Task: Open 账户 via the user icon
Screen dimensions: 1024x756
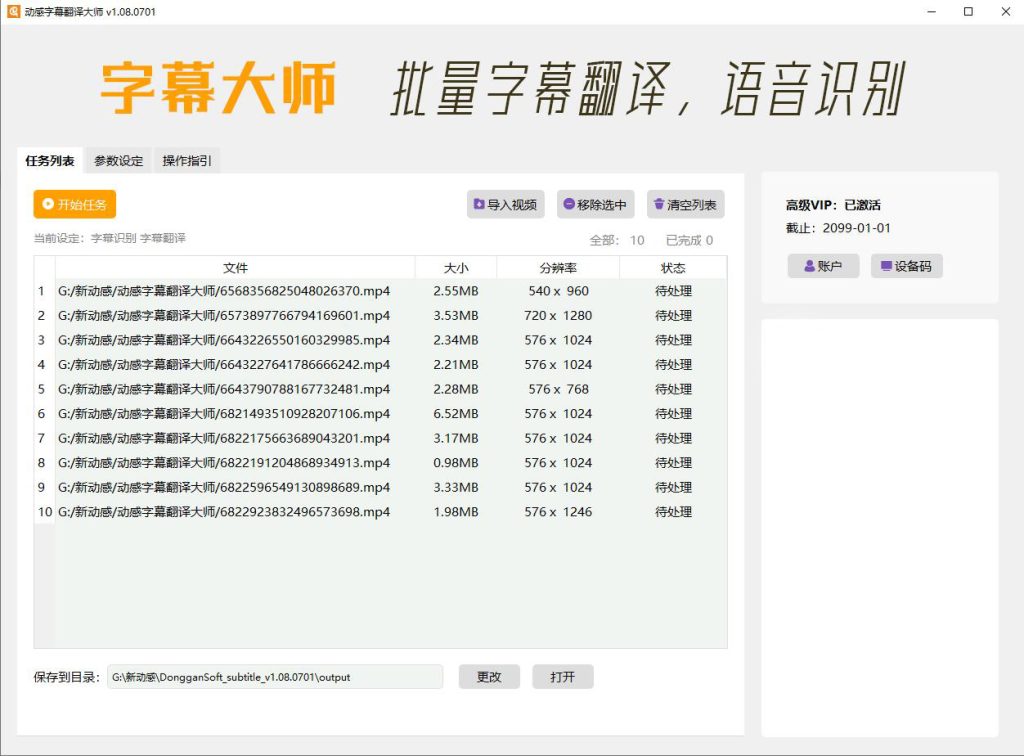Action: [809, 267]
